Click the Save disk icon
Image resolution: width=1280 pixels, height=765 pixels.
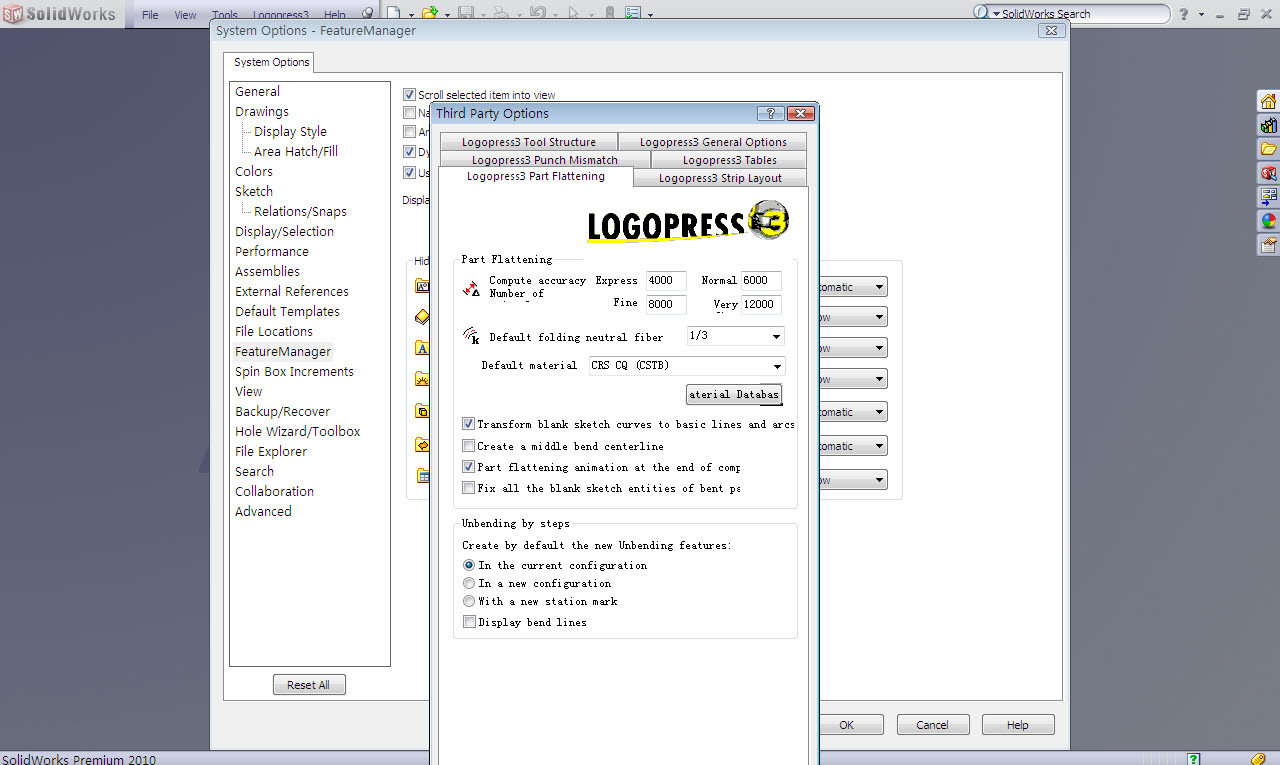[x=465, y=13]
